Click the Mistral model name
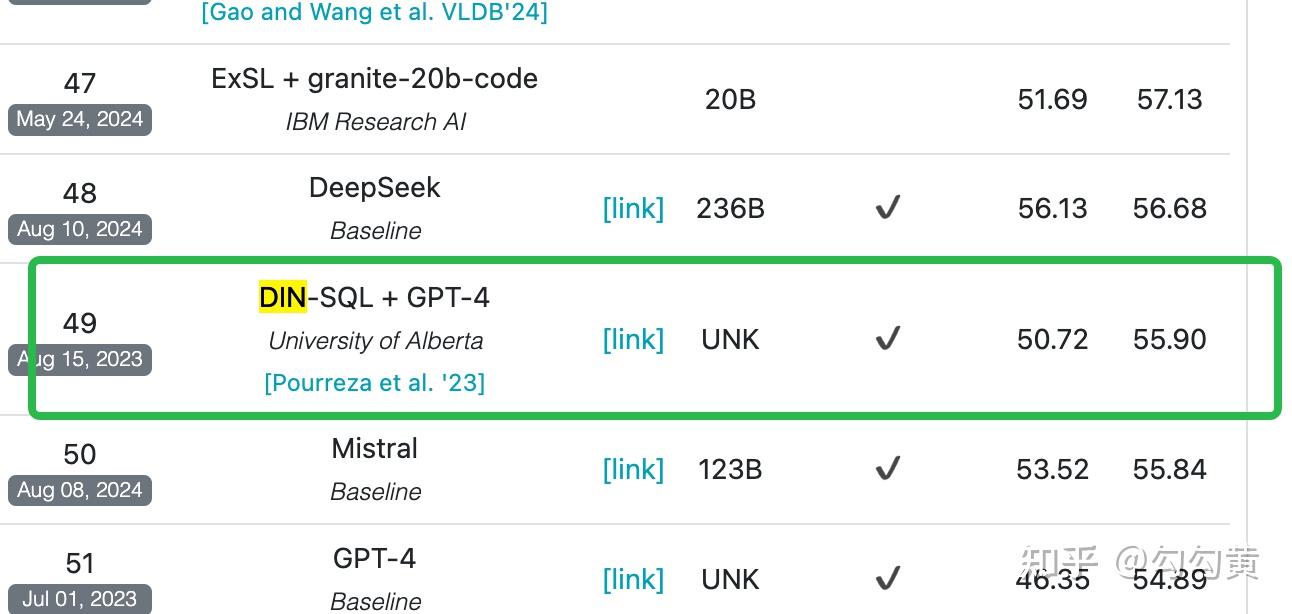Image resolution: width=1292 pixels, height=614 pixels. click(374, 448)
